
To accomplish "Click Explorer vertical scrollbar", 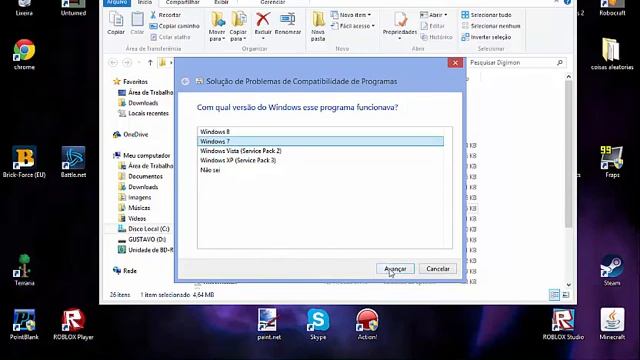I will coord(569,154).
